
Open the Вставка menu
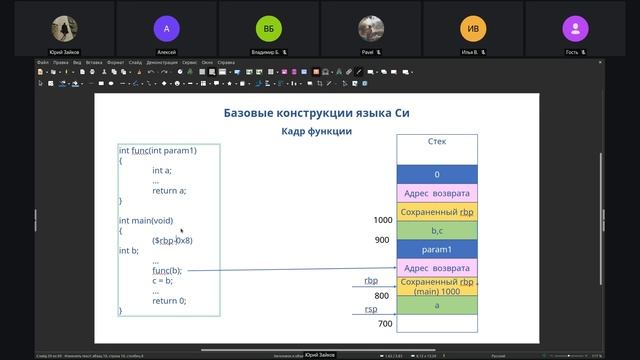tap(94, 62)
